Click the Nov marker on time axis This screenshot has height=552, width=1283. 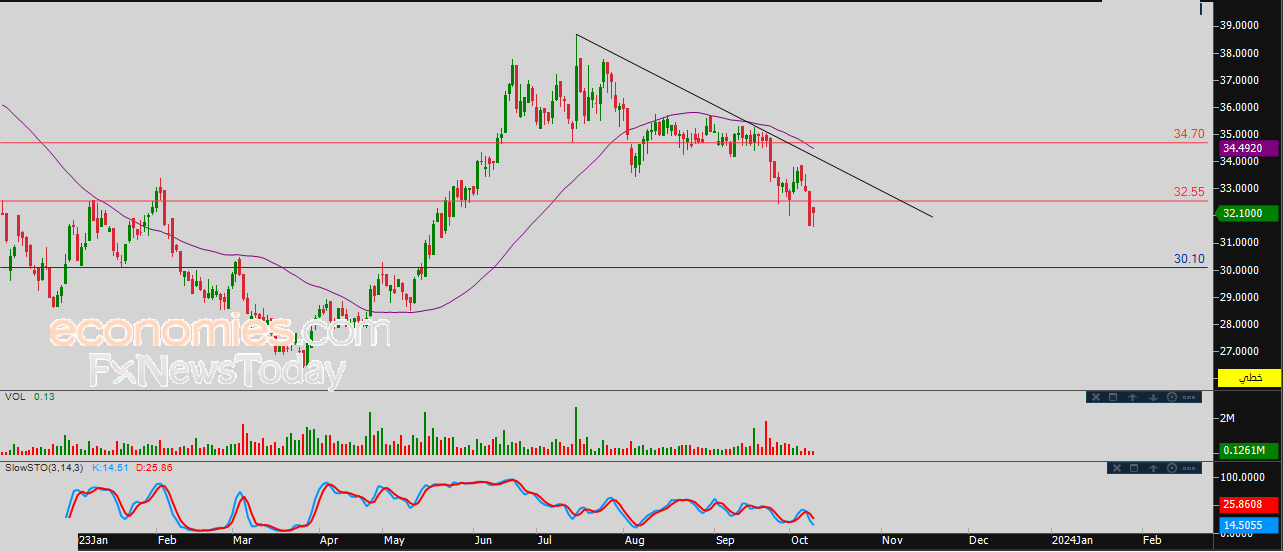pos(892,540)
